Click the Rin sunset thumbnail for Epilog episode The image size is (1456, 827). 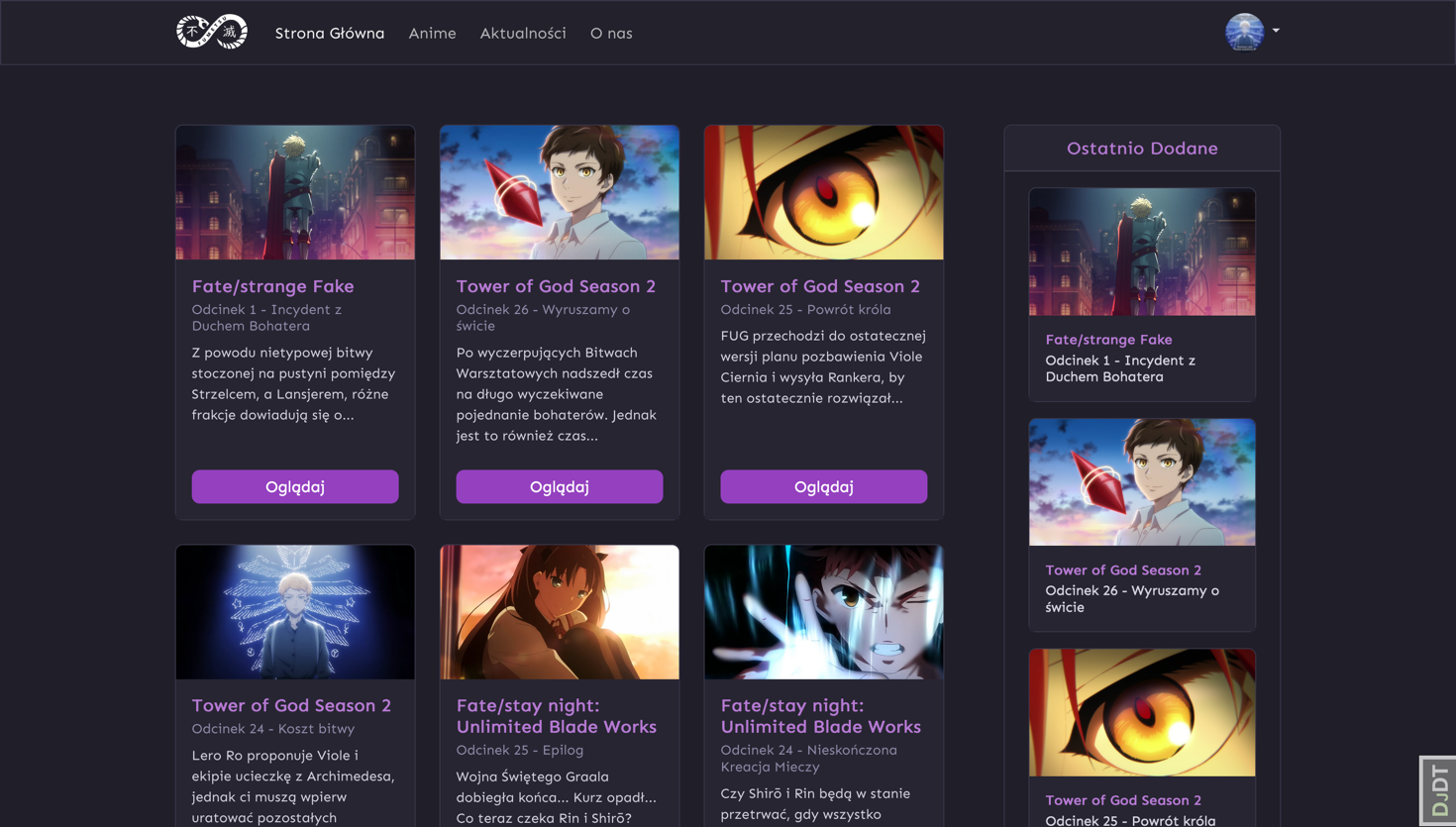(x=560, y=612)
